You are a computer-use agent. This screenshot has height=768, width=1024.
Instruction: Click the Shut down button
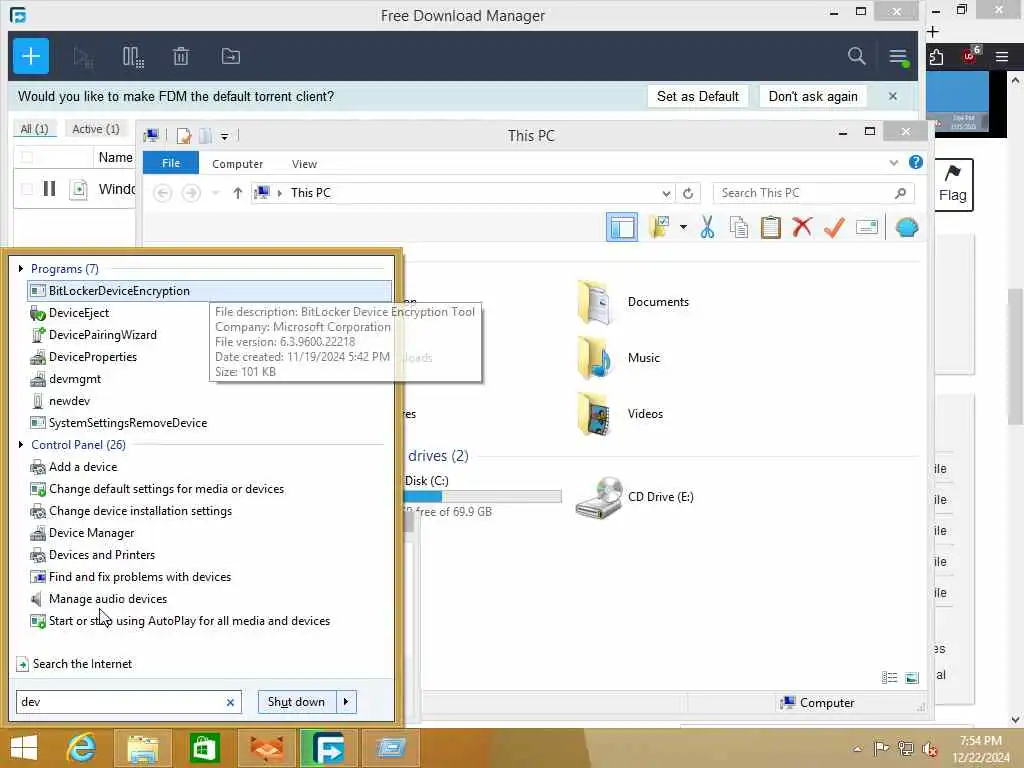tap(296, 702)
